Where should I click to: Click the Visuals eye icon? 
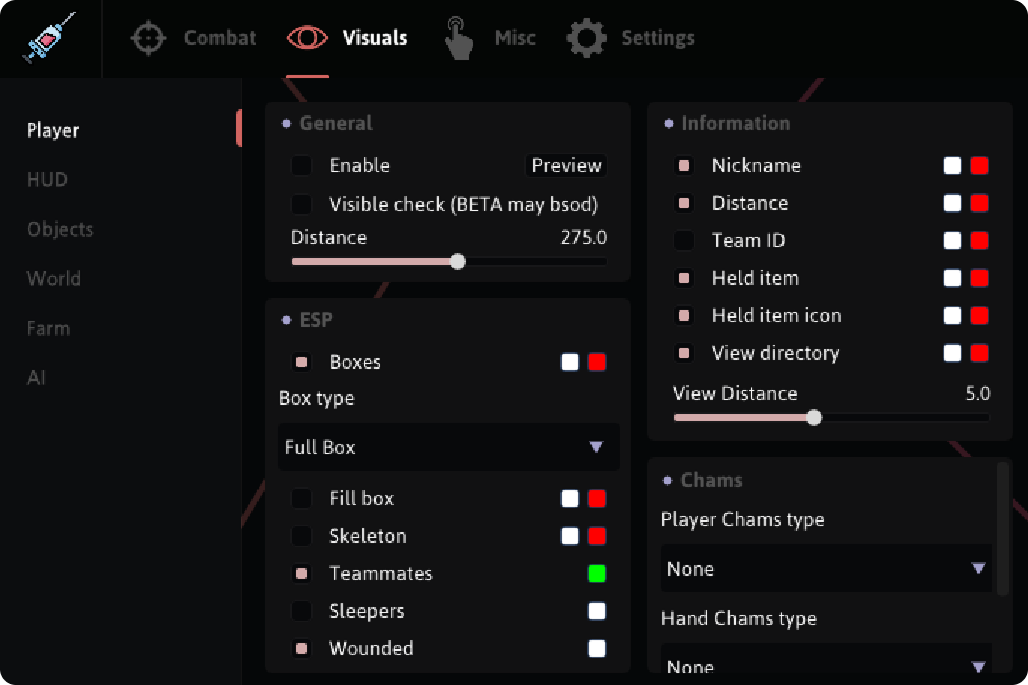pyautogui.click(x=306, y=38)
